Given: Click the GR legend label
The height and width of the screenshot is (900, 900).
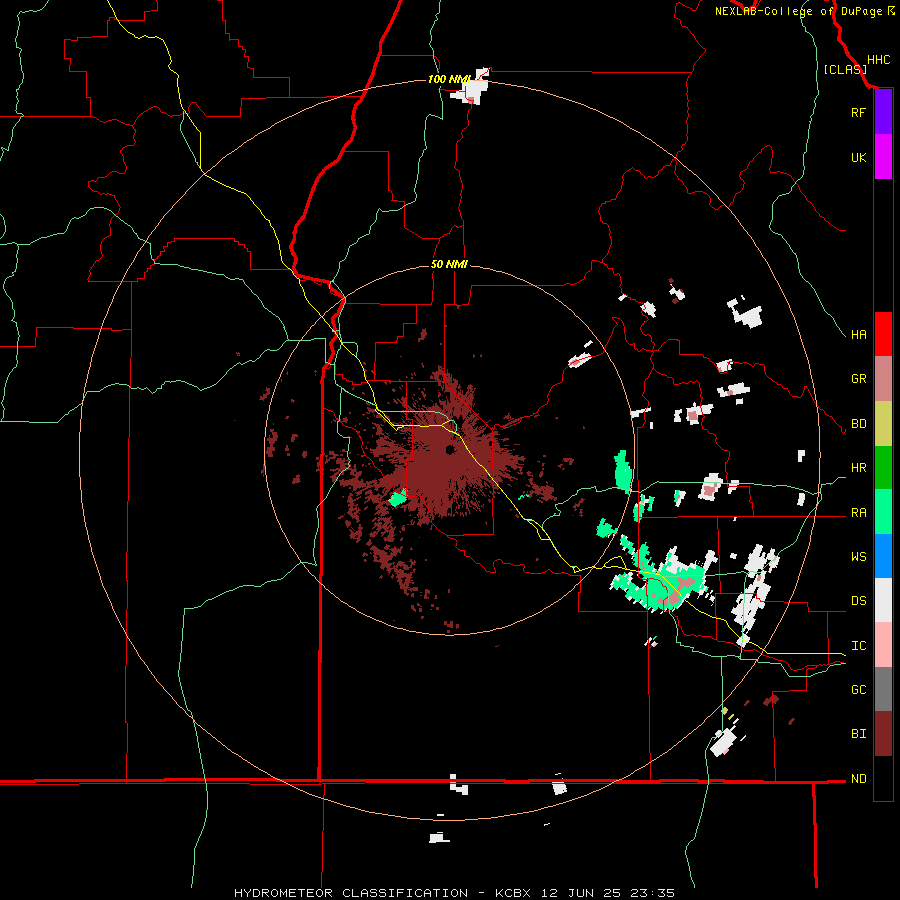Looking at the screenshot, I should [x=858, y=379].
